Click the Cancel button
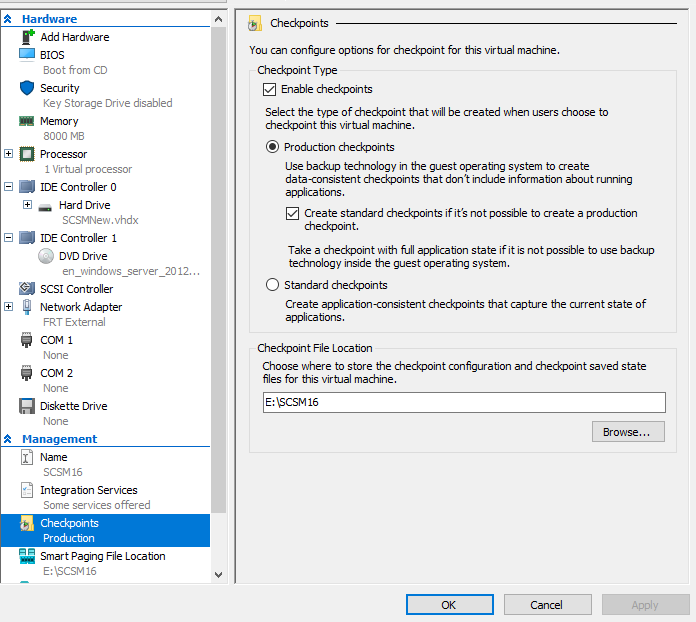 click(547, 605)
